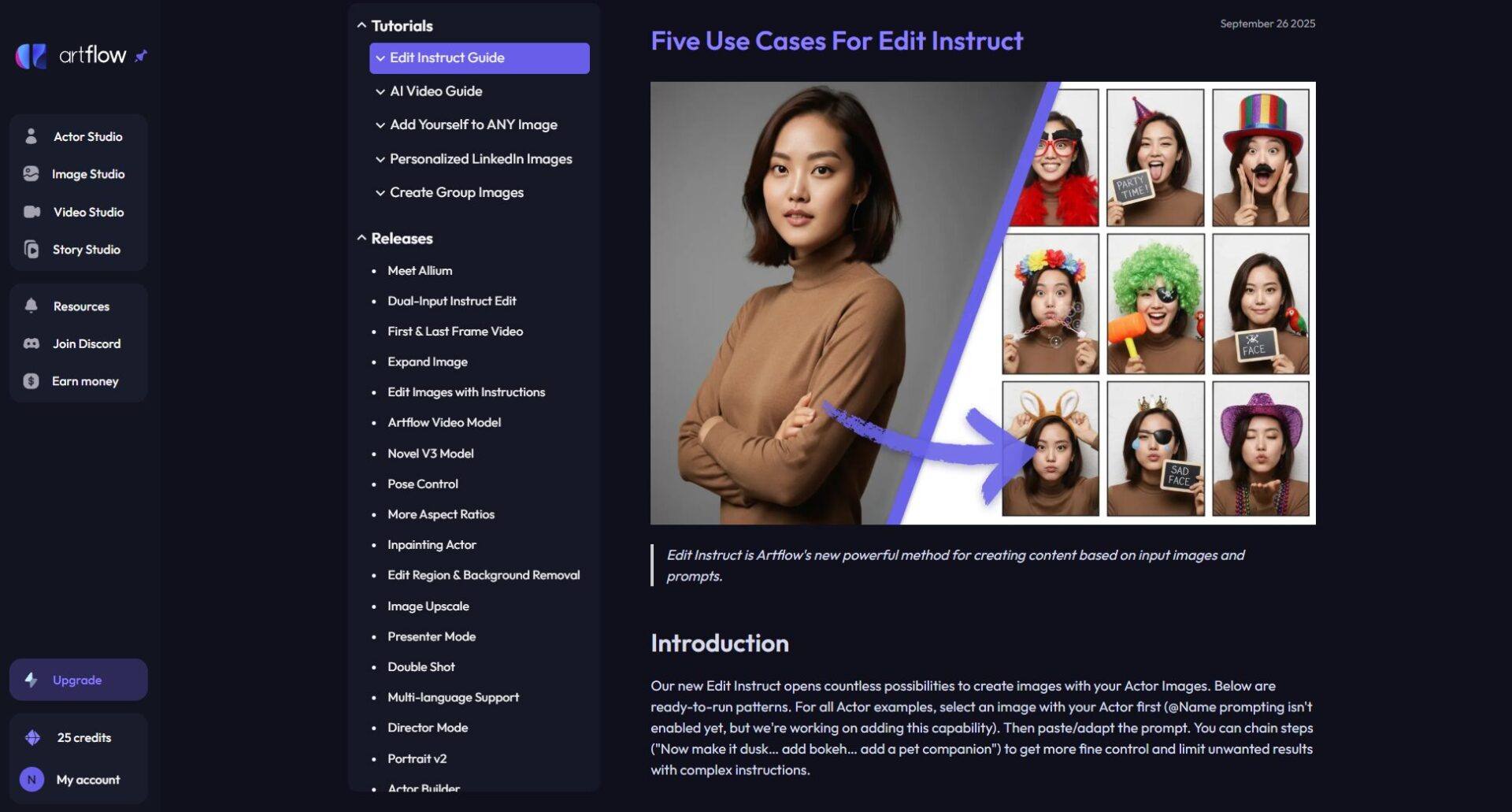Click the pin icon beside artflow logo
The height and width of the screenshot is (812, 1512).
click(x=141, y=56)
